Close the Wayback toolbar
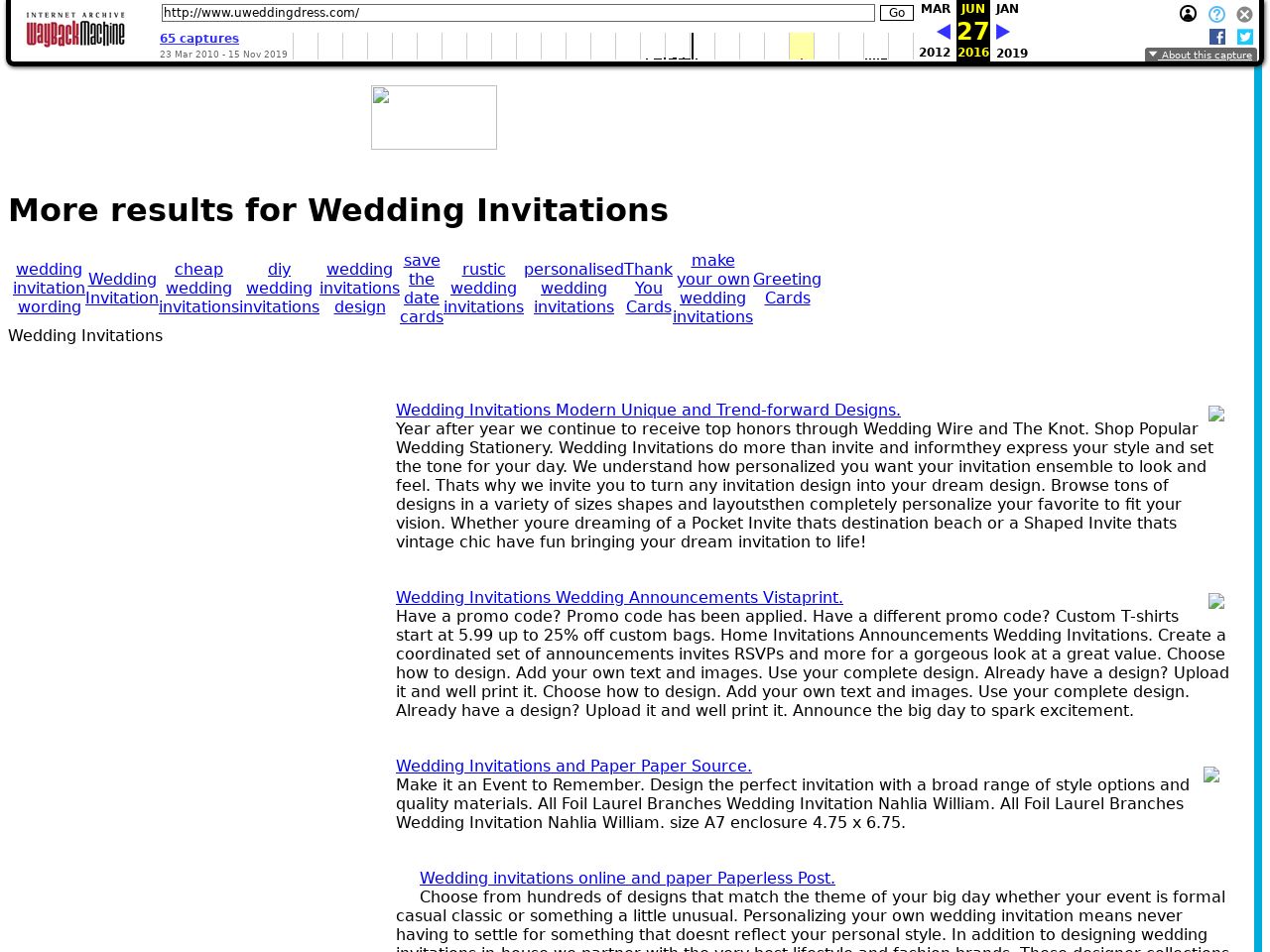The width and height of the screenshot is (1270, 952). [x=1244, y=15]
